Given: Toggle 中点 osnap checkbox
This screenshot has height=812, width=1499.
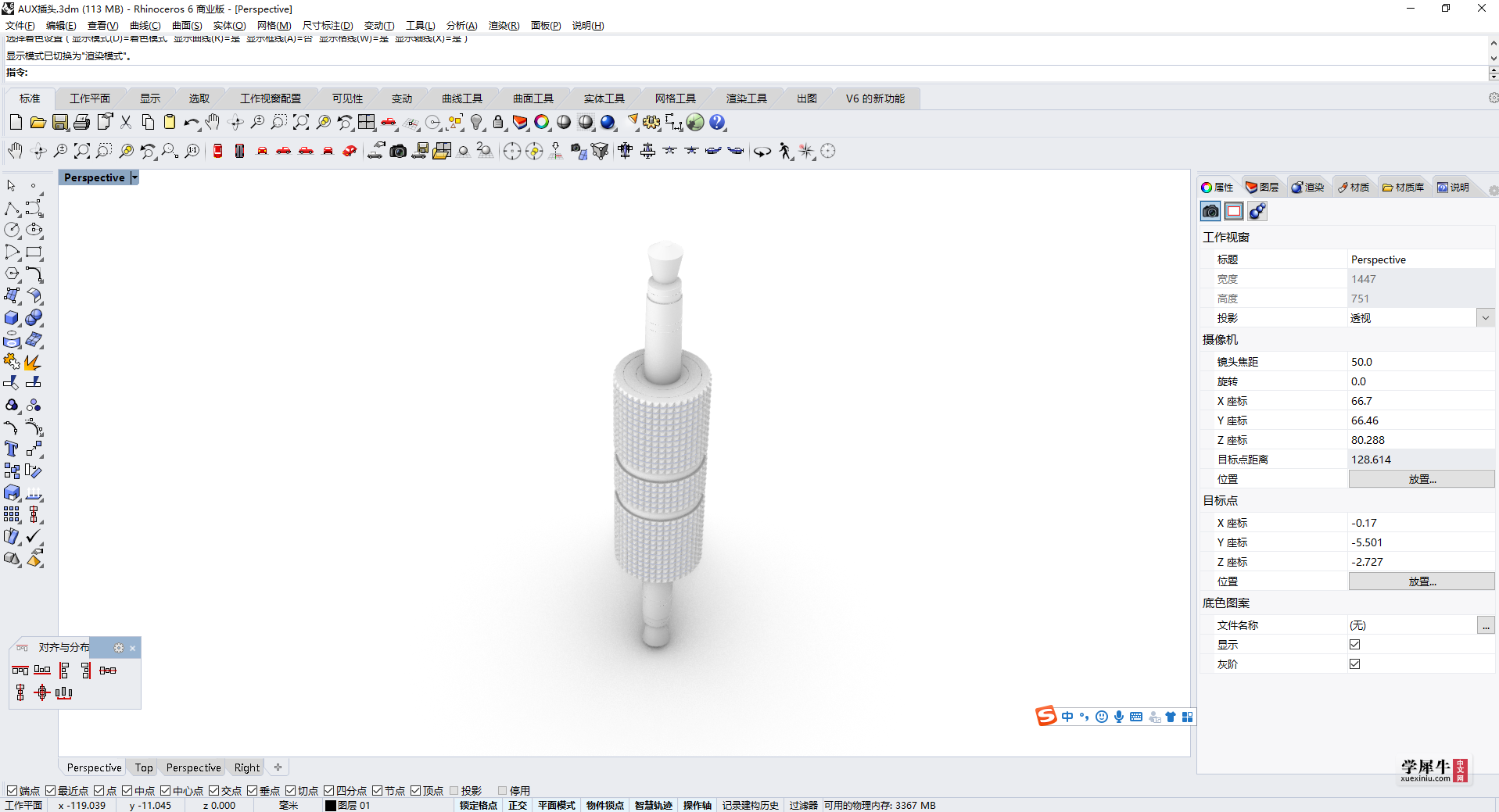Looking at the screenshot, I should [x=127, y=791].
